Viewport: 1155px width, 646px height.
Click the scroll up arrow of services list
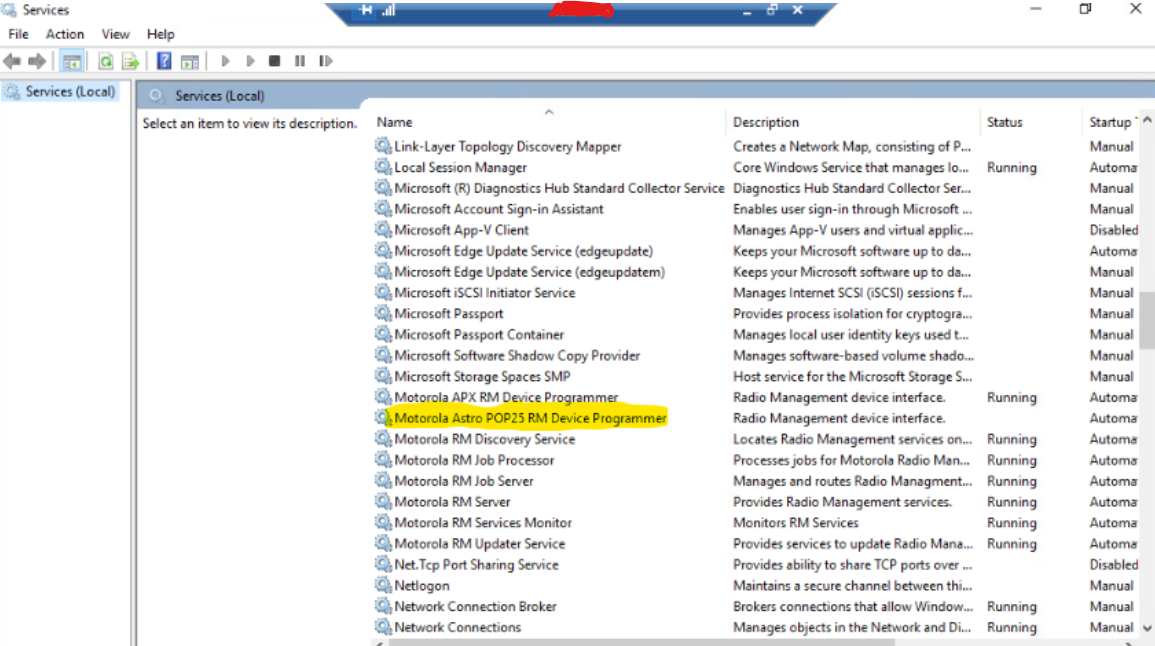coord(1147,120)
